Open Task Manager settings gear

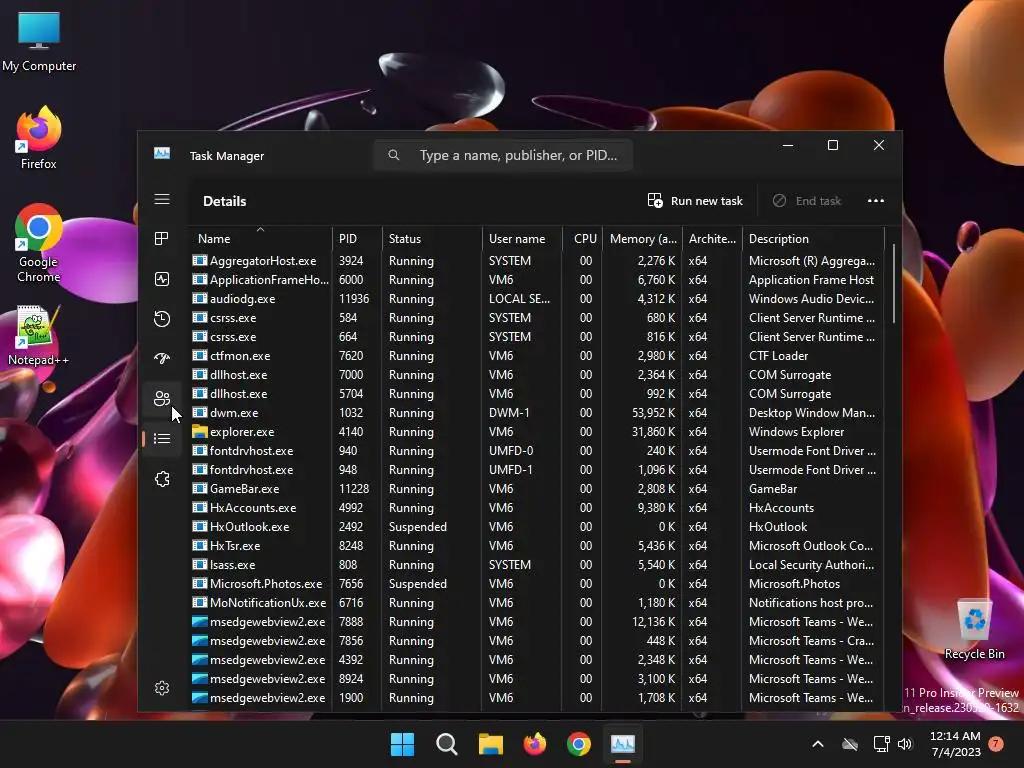[162, 688]
